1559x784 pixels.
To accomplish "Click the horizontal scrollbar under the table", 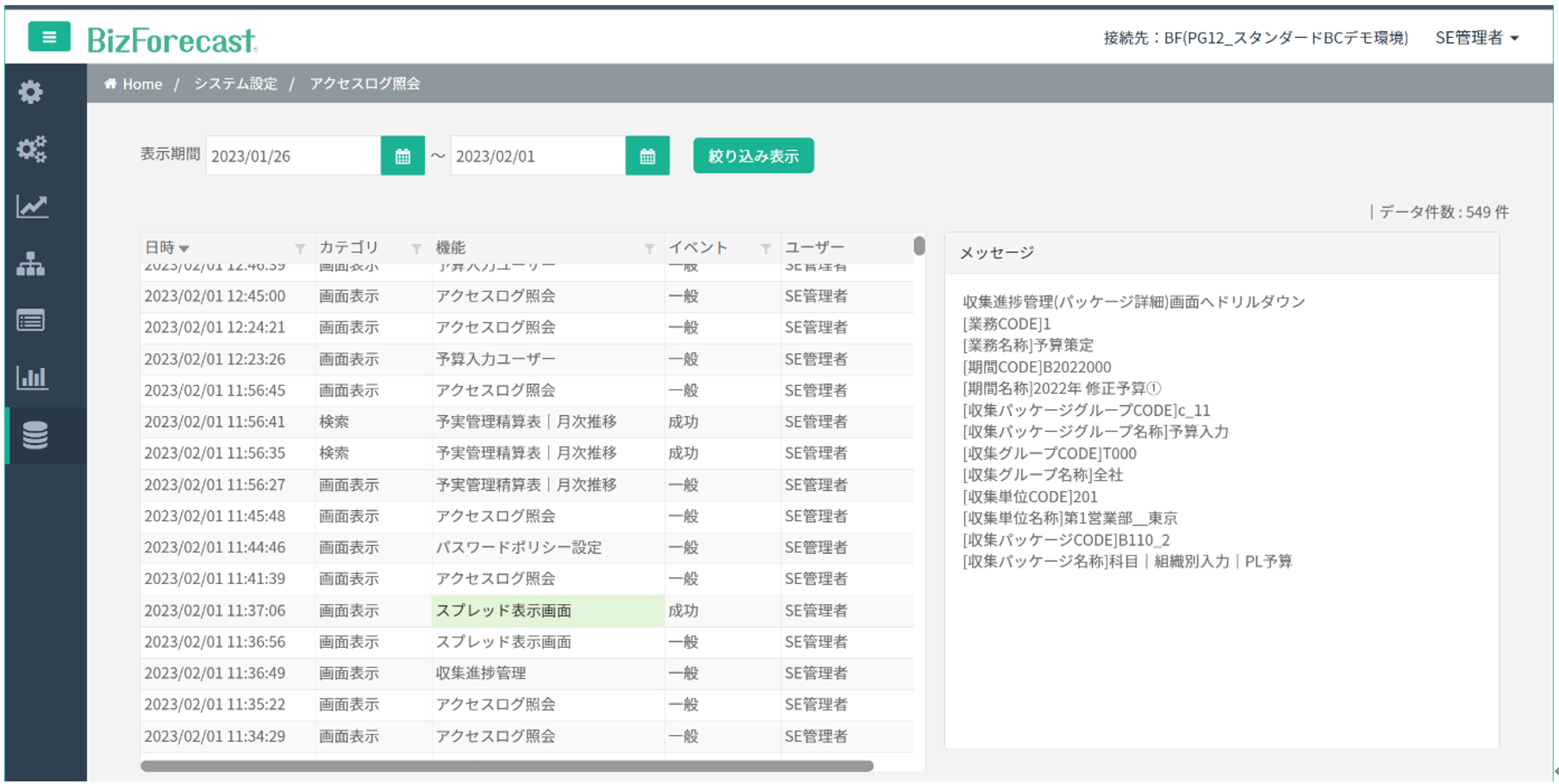I will (507, 766).
